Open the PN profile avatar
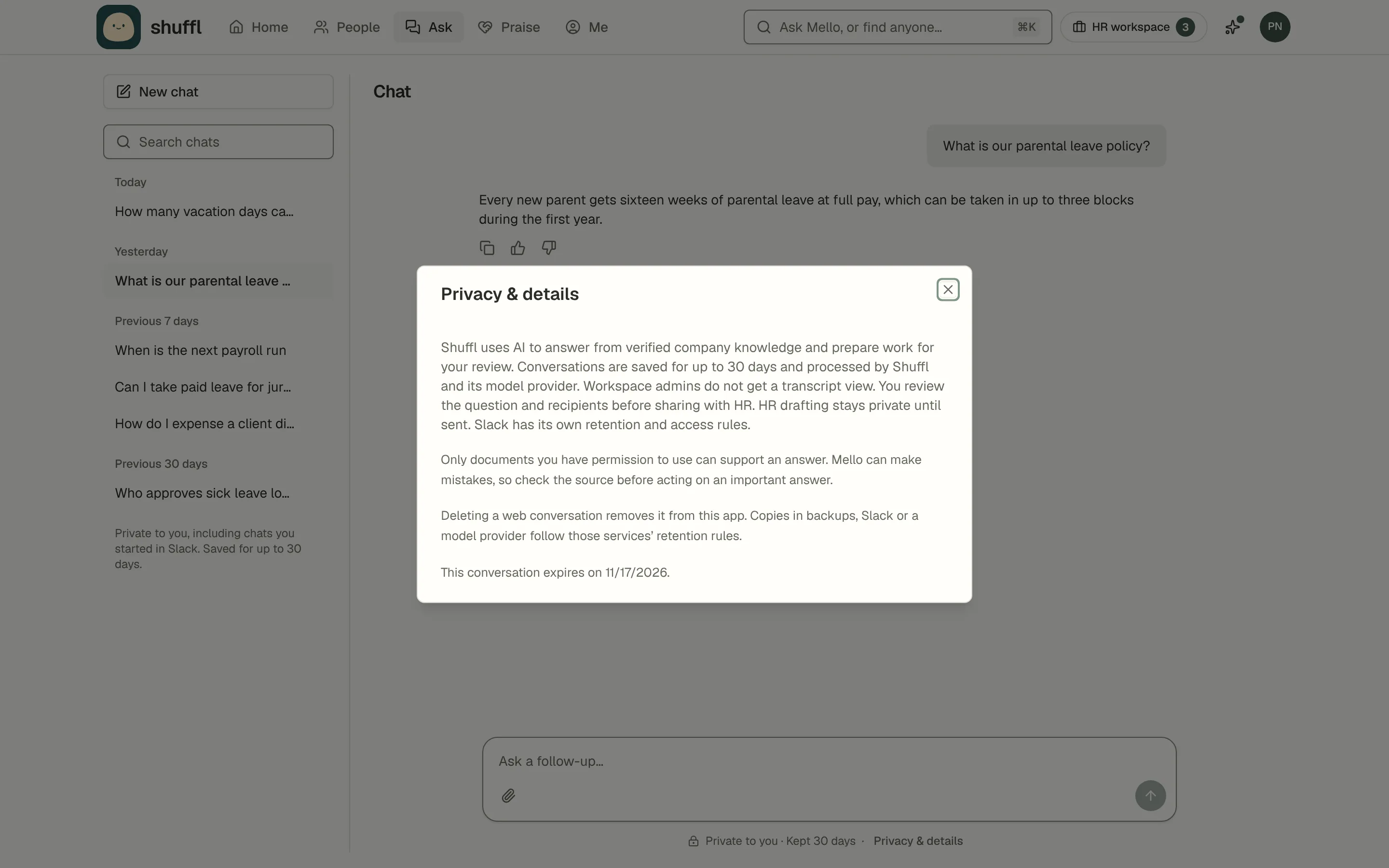 pos(1274,27)
